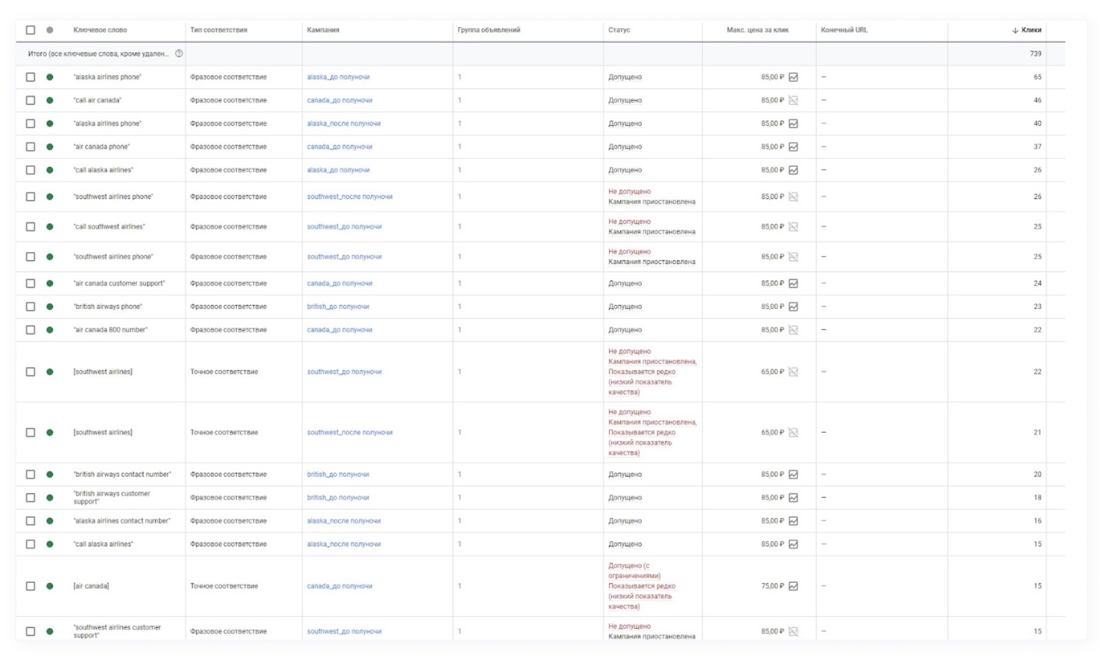Screen dimensions: 1100x661
Task: Open british_до полуночи link in "british airways phone" row
Action: [x=338, y=307]
